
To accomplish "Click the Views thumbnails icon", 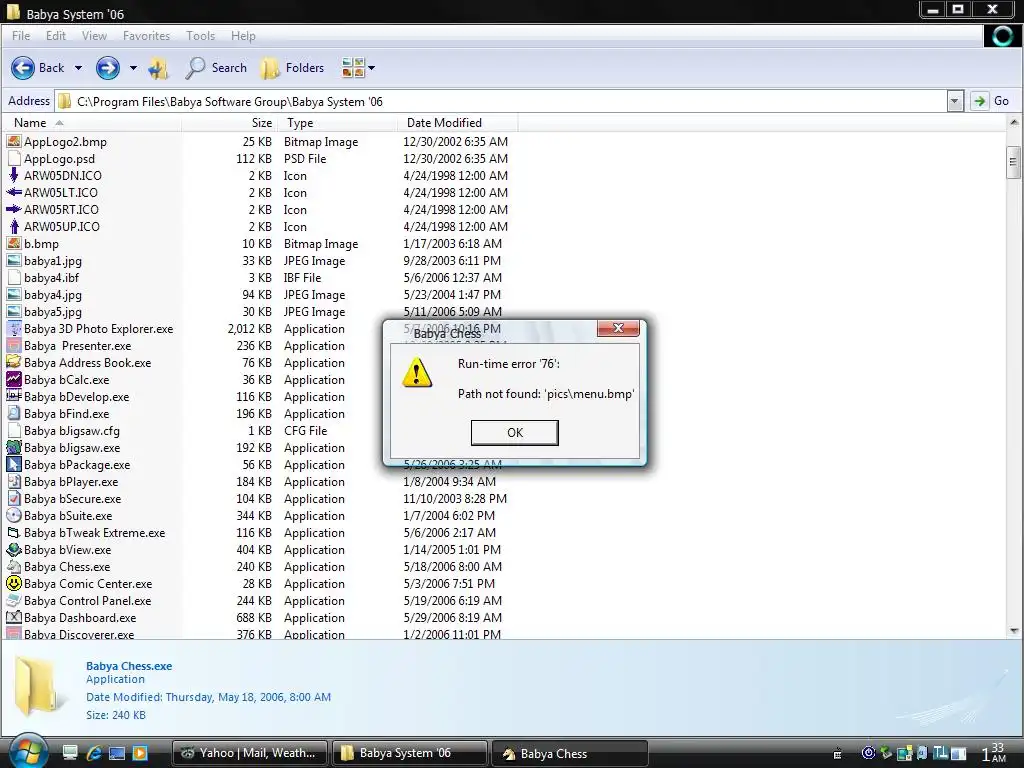I will click(x=353, y=67).
